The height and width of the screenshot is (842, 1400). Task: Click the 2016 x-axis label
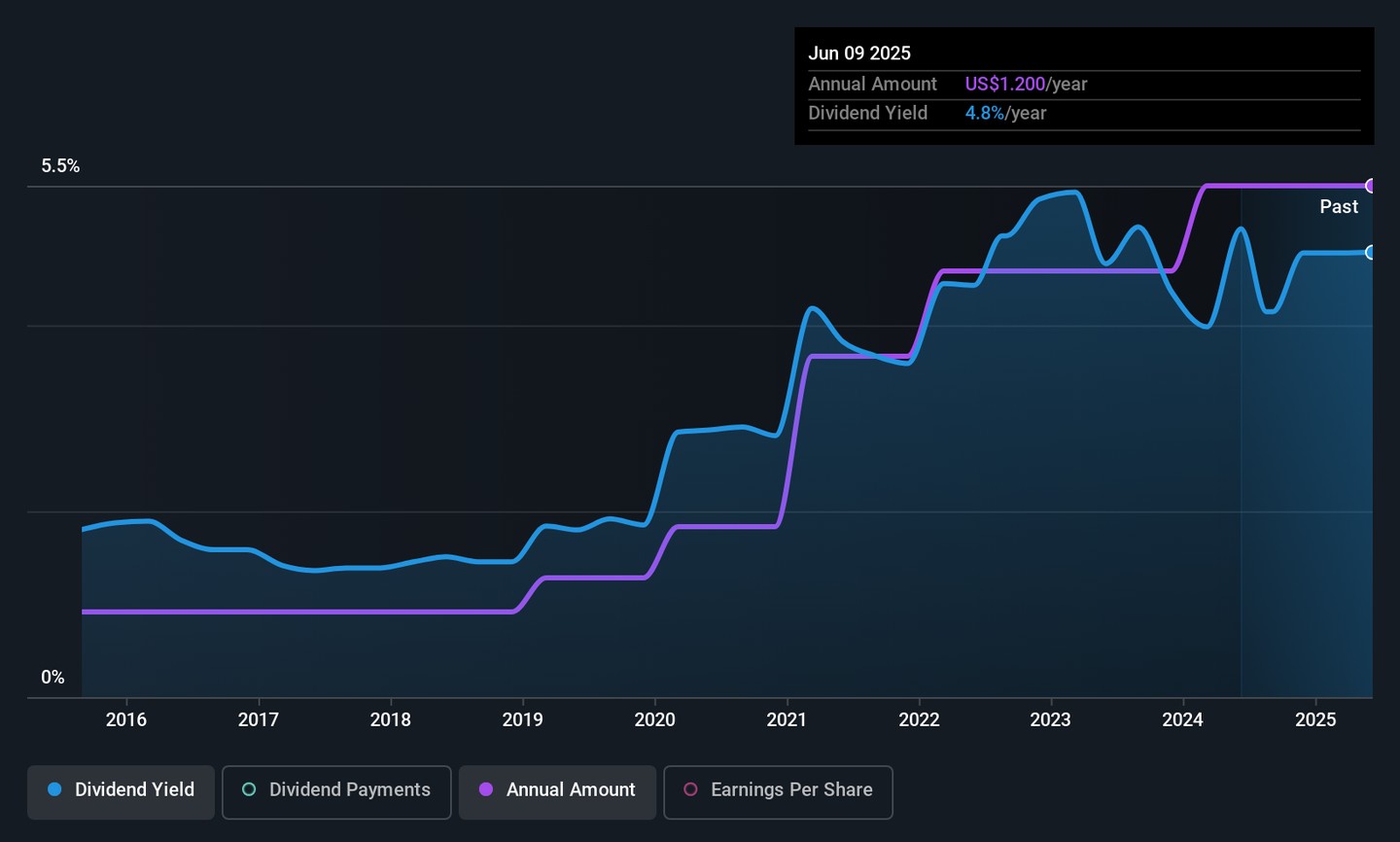[126, 719]
